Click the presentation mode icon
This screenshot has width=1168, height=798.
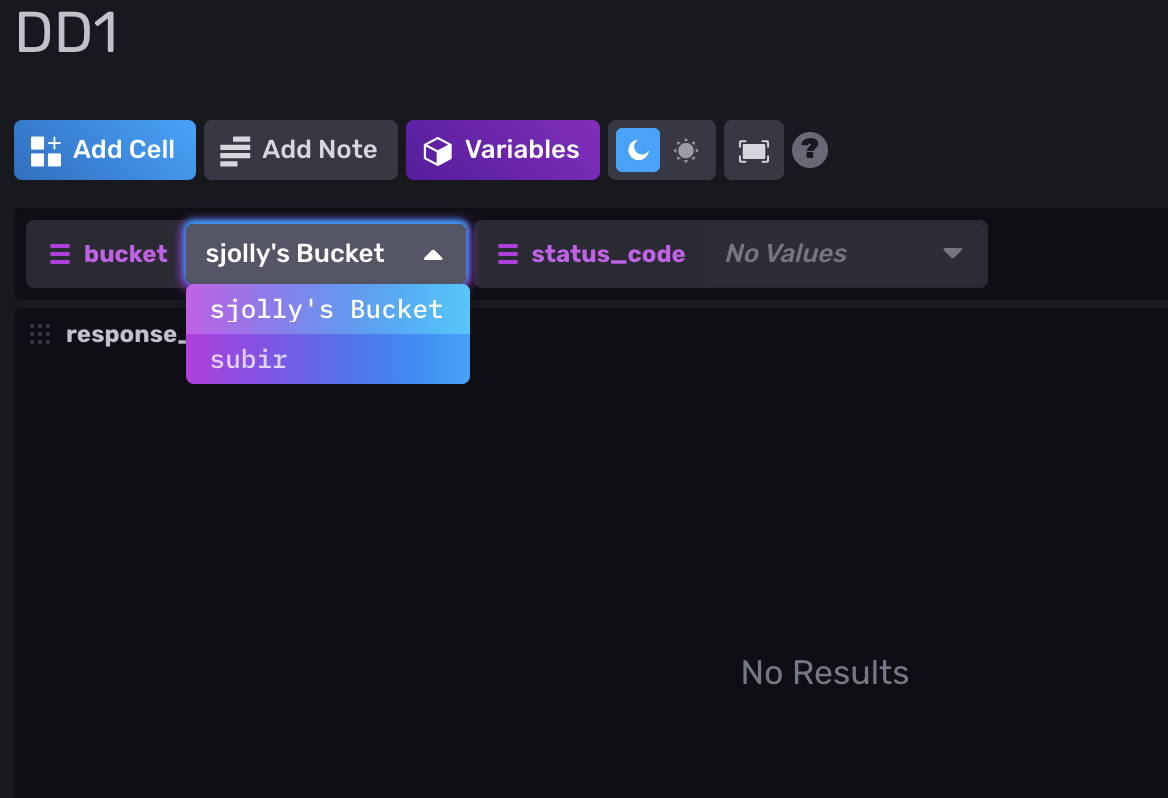(x=753, y=149)
